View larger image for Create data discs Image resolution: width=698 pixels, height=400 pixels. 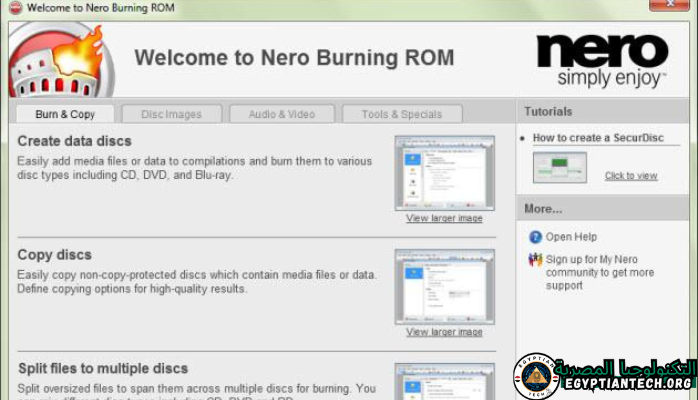tap(444, 218)
